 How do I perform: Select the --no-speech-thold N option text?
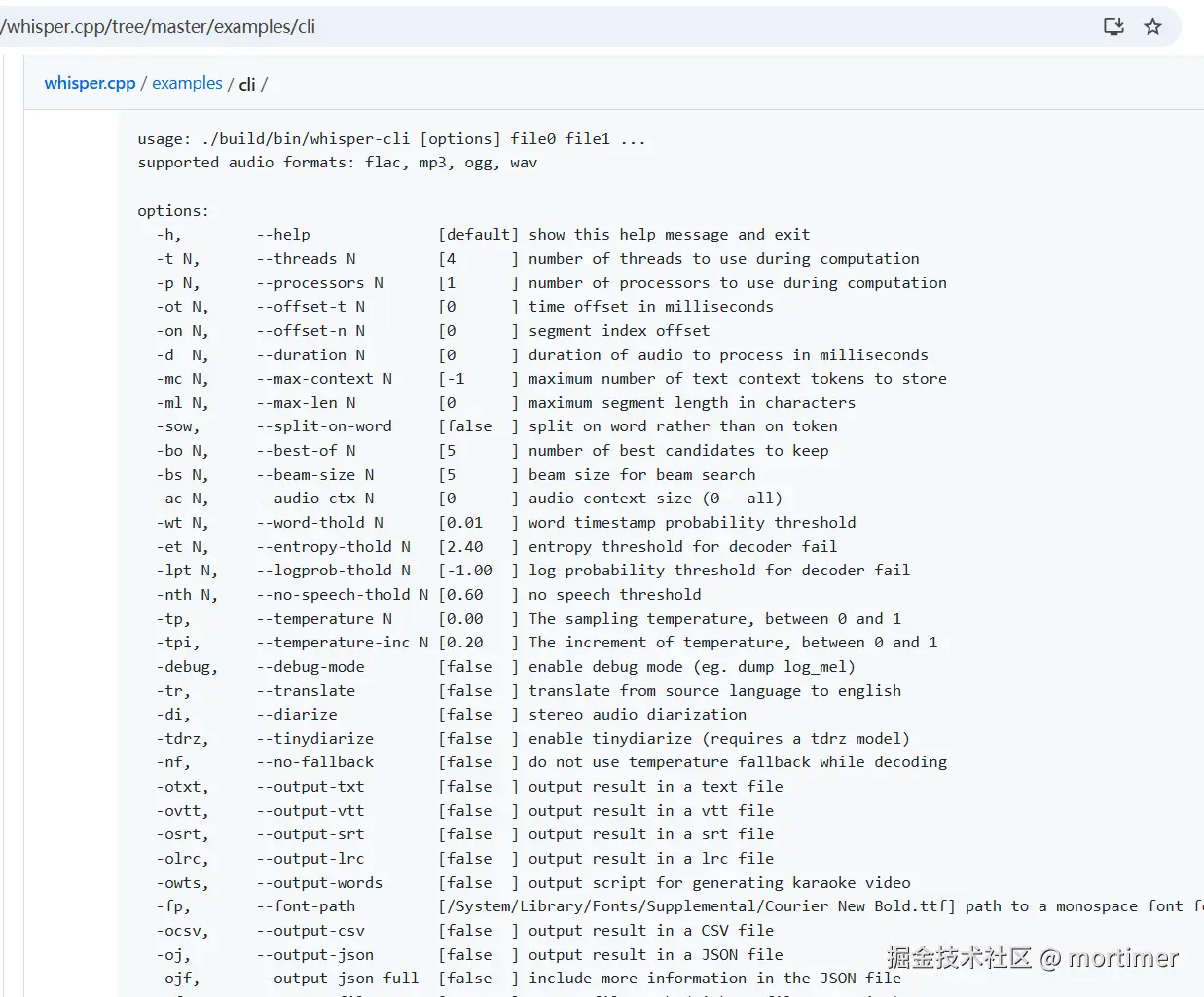[x=343, y=594]
